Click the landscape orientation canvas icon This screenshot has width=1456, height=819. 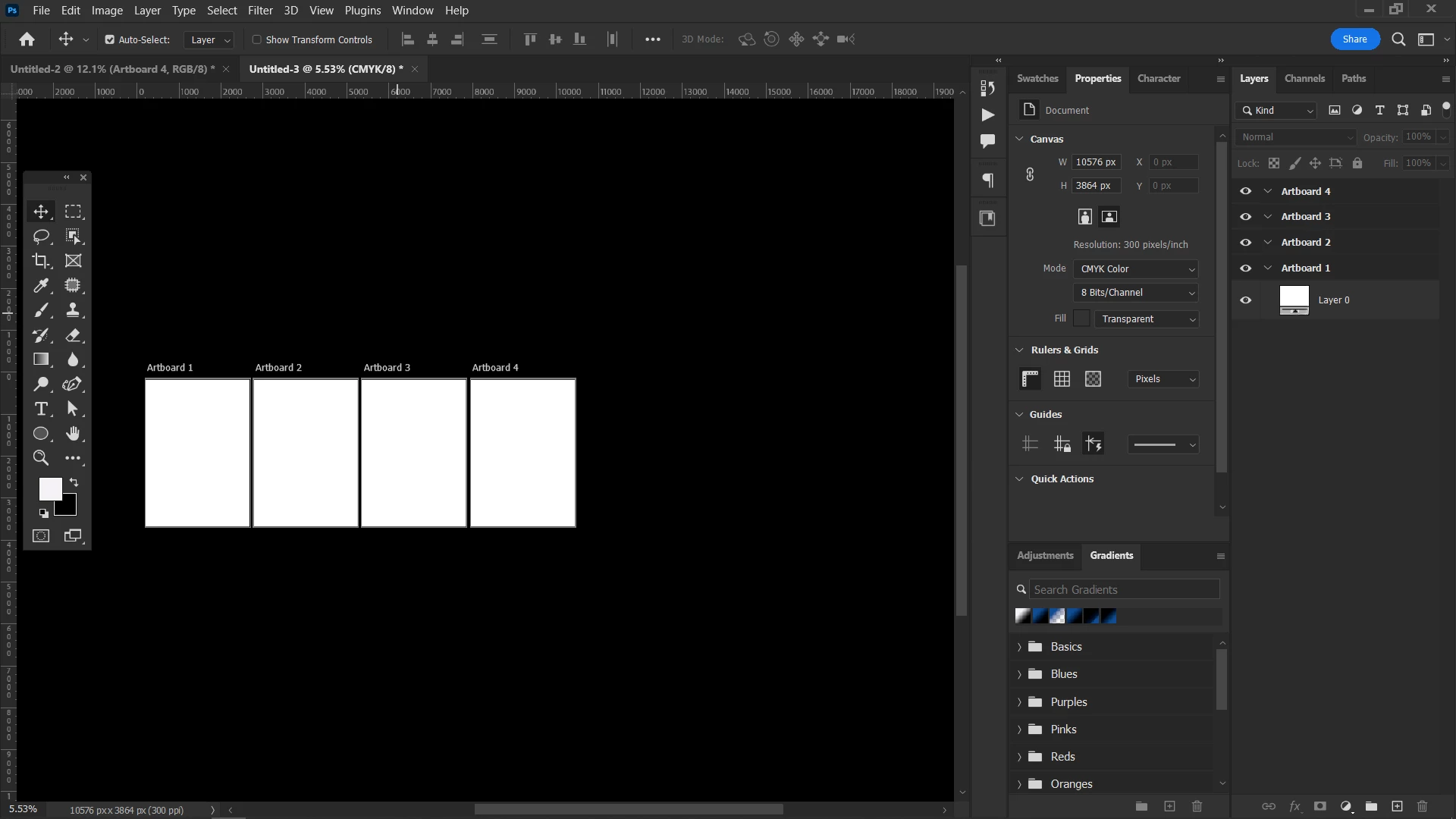[x=1109, y=217]
